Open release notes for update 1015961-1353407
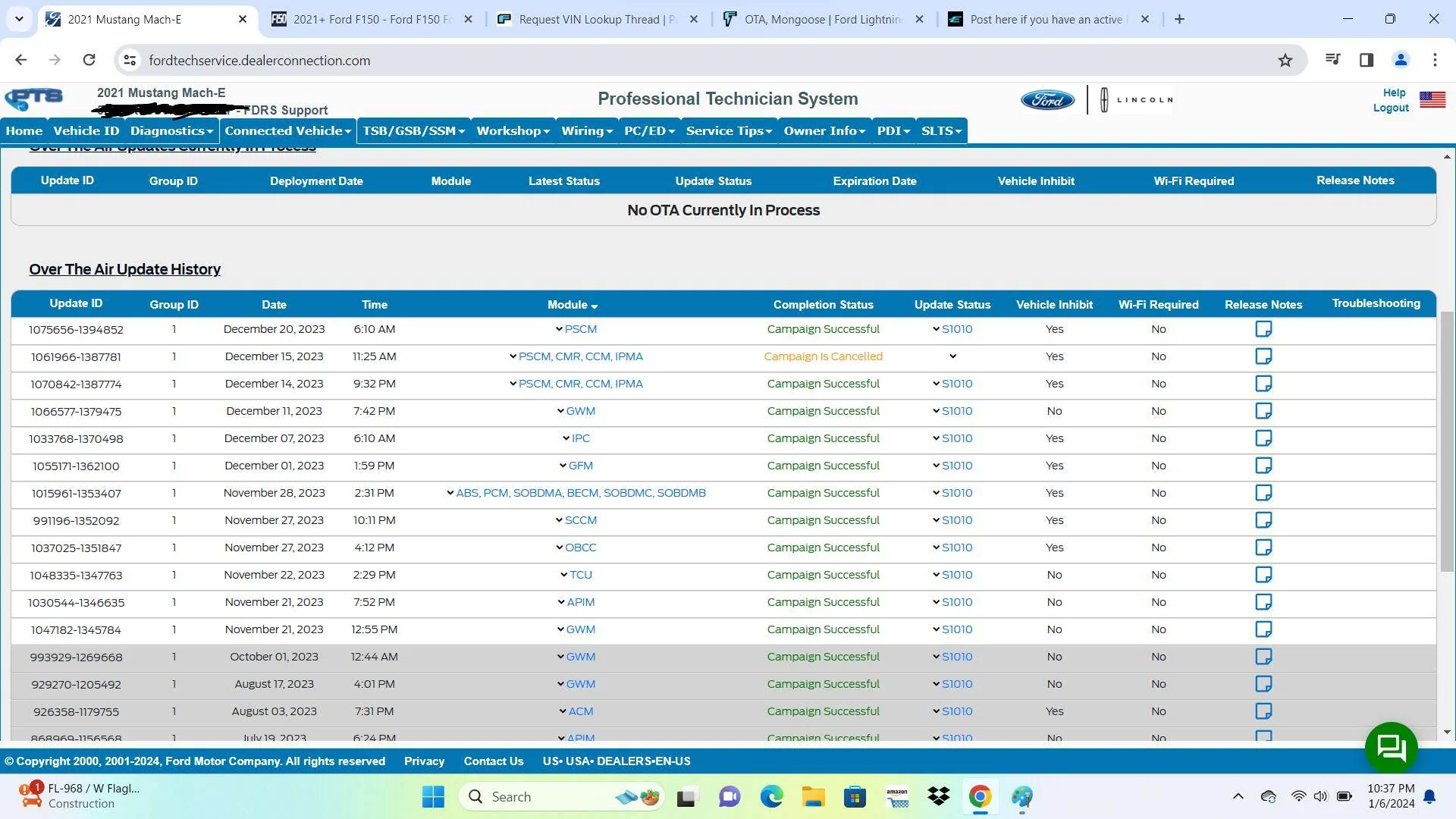 click(x=1263, y=493)
